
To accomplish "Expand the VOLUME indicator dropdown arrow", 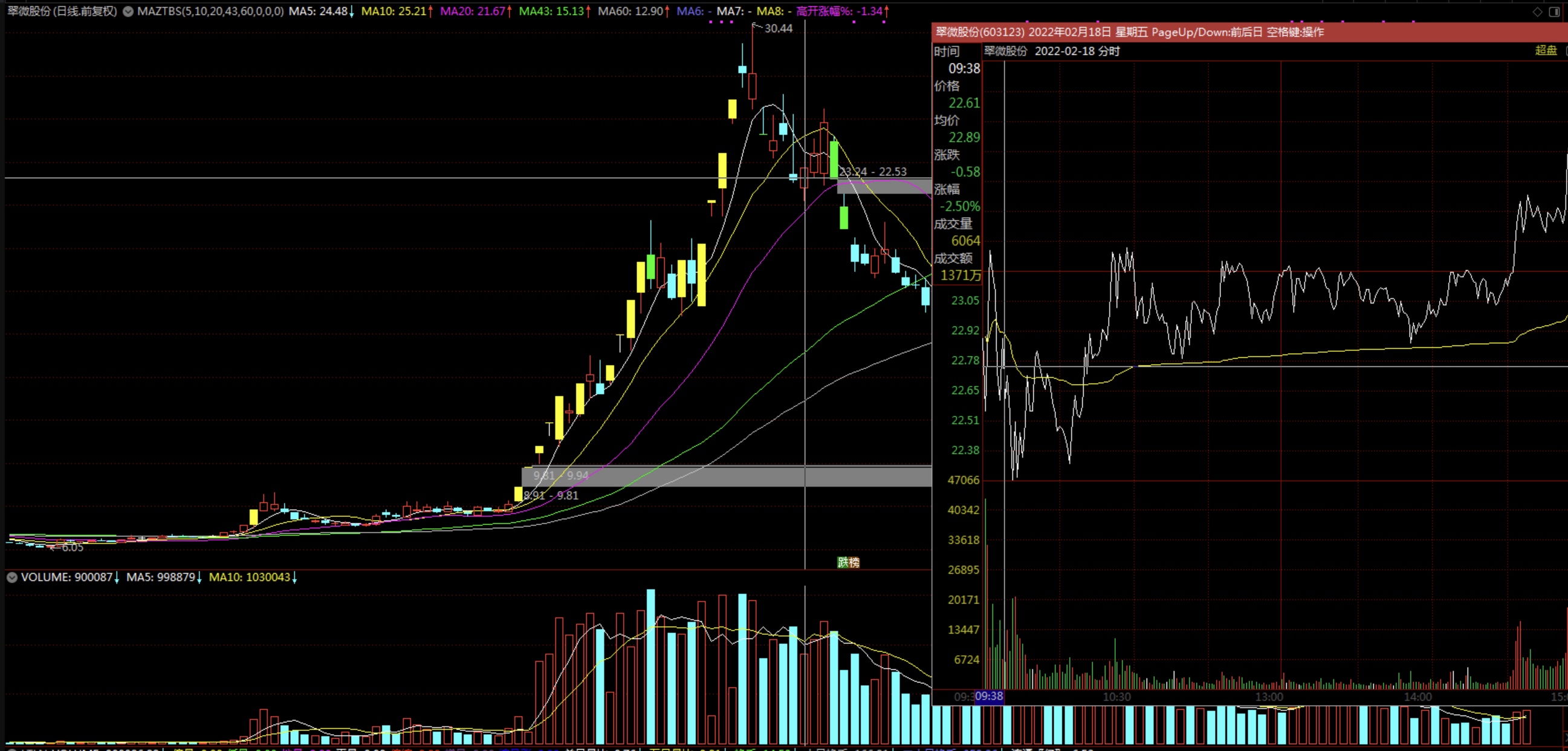I will pyautogui.click(x=11, y=577).
